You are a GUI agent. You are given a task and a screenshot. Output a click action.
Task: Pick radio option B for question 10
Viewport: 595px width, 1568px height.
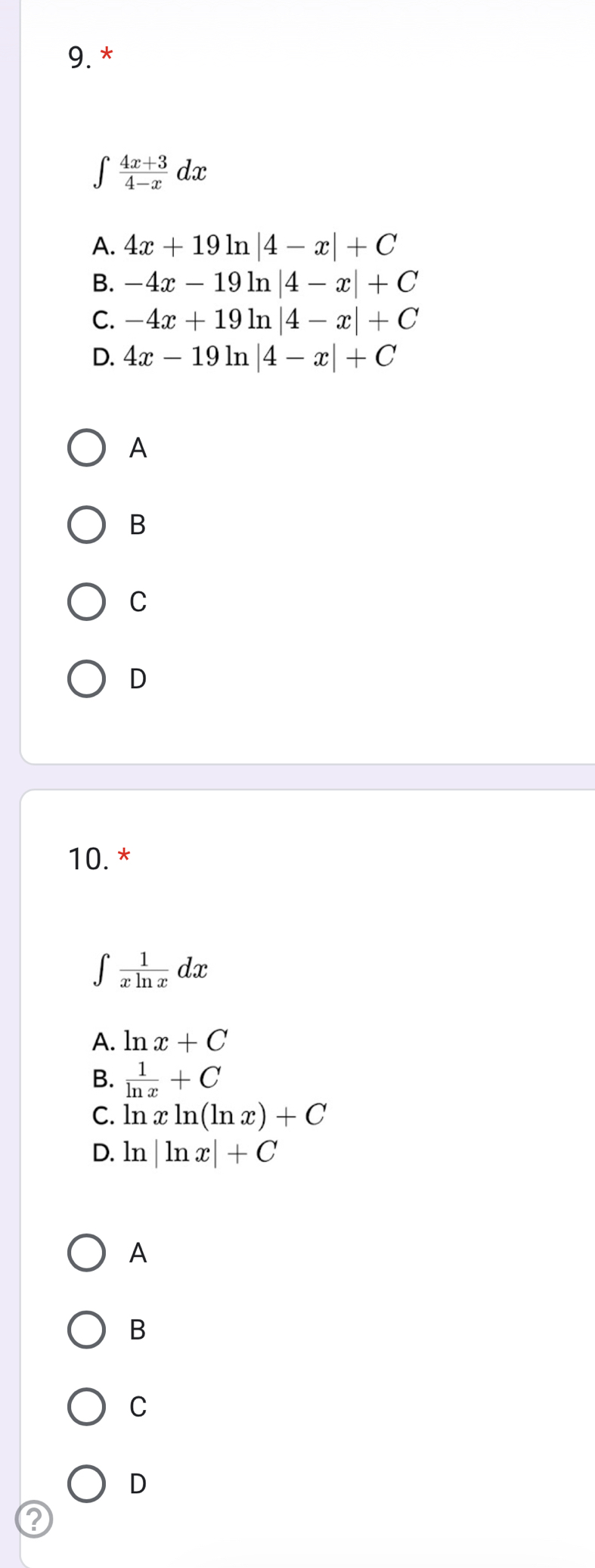click(x=87, y=1330)
